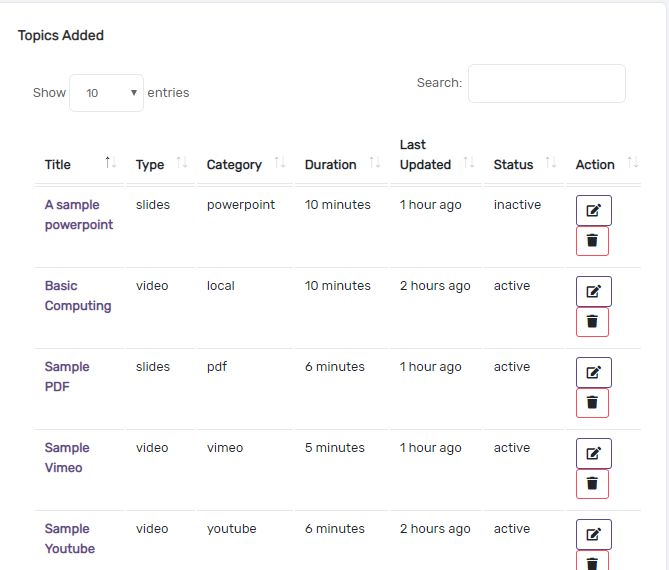The height and width of the screenshot is (570, 669).
Task: Edit the Sample PDF topic
Action: tap(593, 373)
